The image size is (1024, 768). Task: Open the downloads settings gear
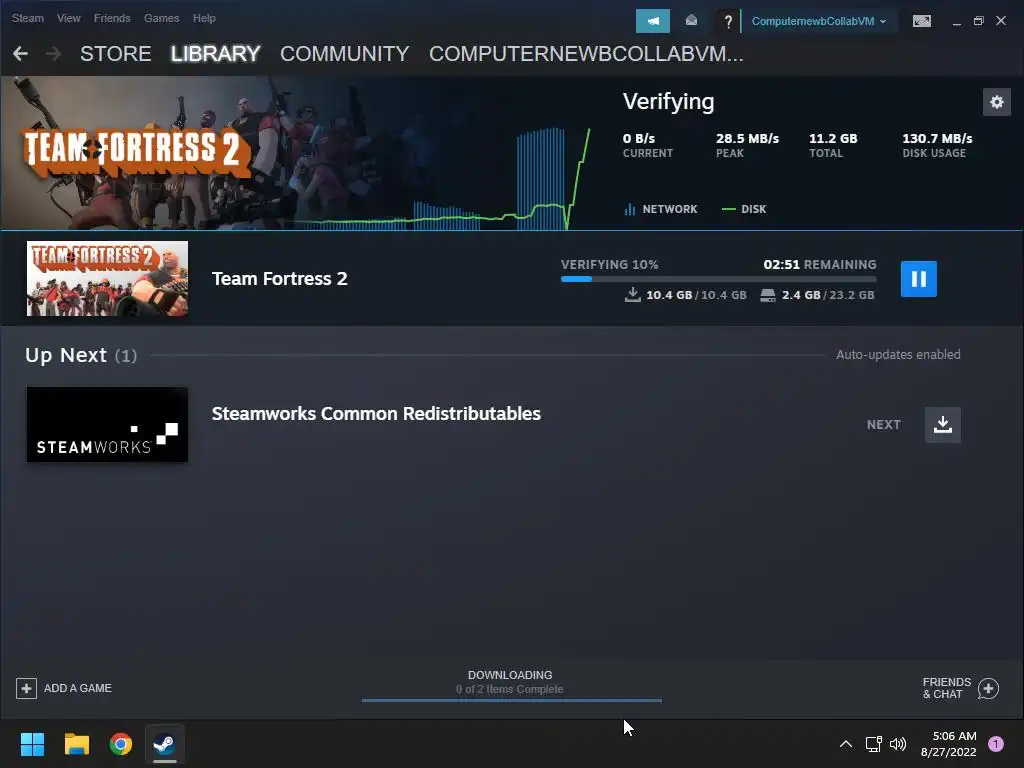pos(997,102)
